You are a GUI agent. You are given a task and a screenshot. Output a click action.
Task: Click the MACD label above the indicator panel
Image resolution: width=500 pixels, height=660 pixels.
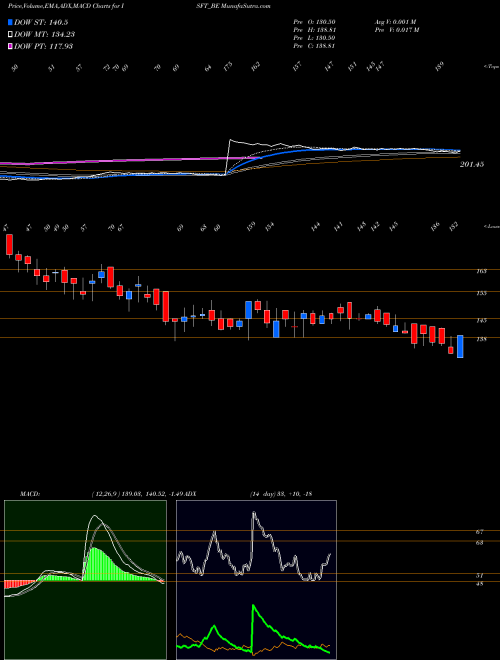(x=29, y=493)
